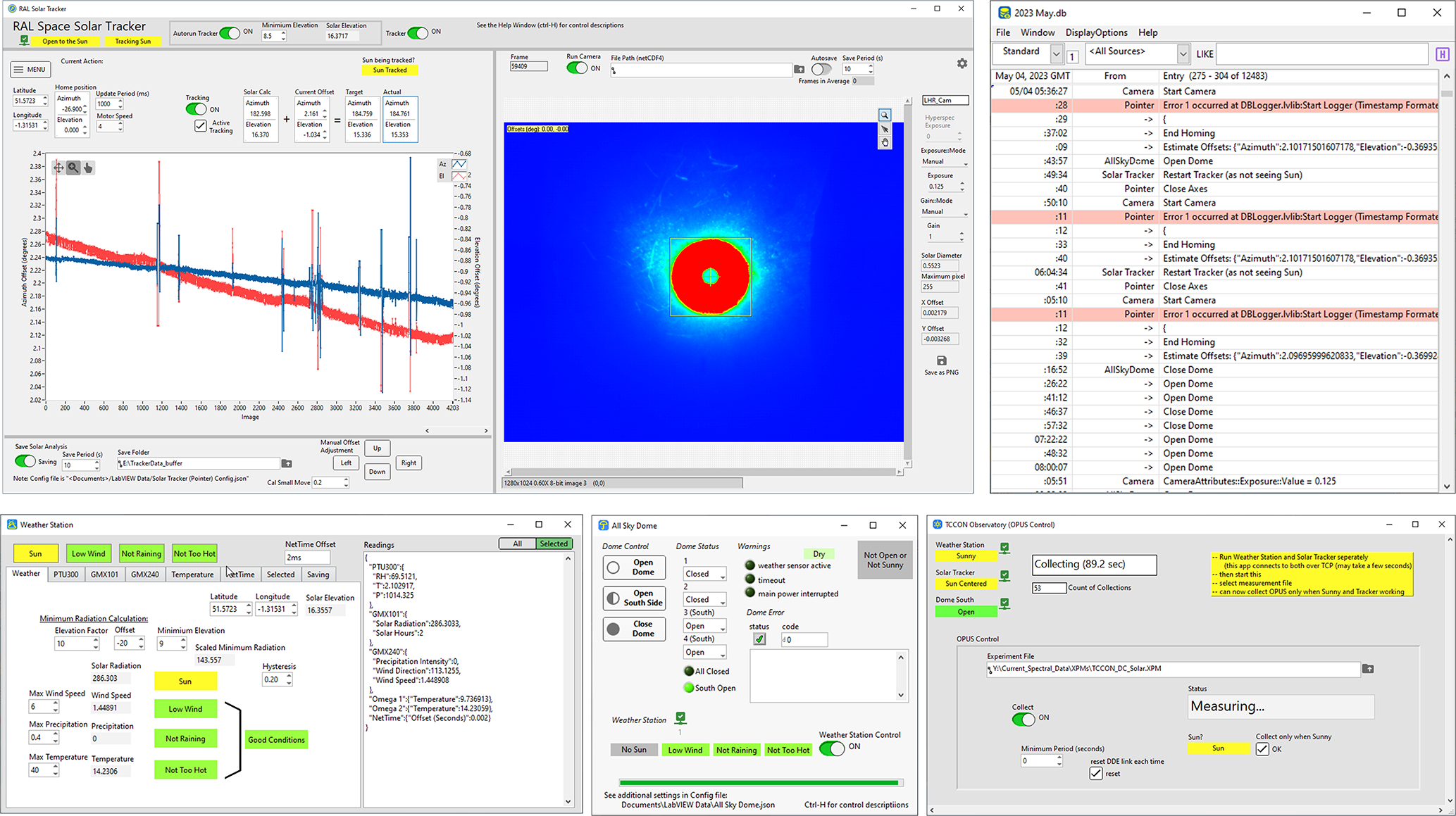The height and width of the screenshot is (816, 1456).
Task: Open the DisplayOptions menu
Action: coord(1096,32)
